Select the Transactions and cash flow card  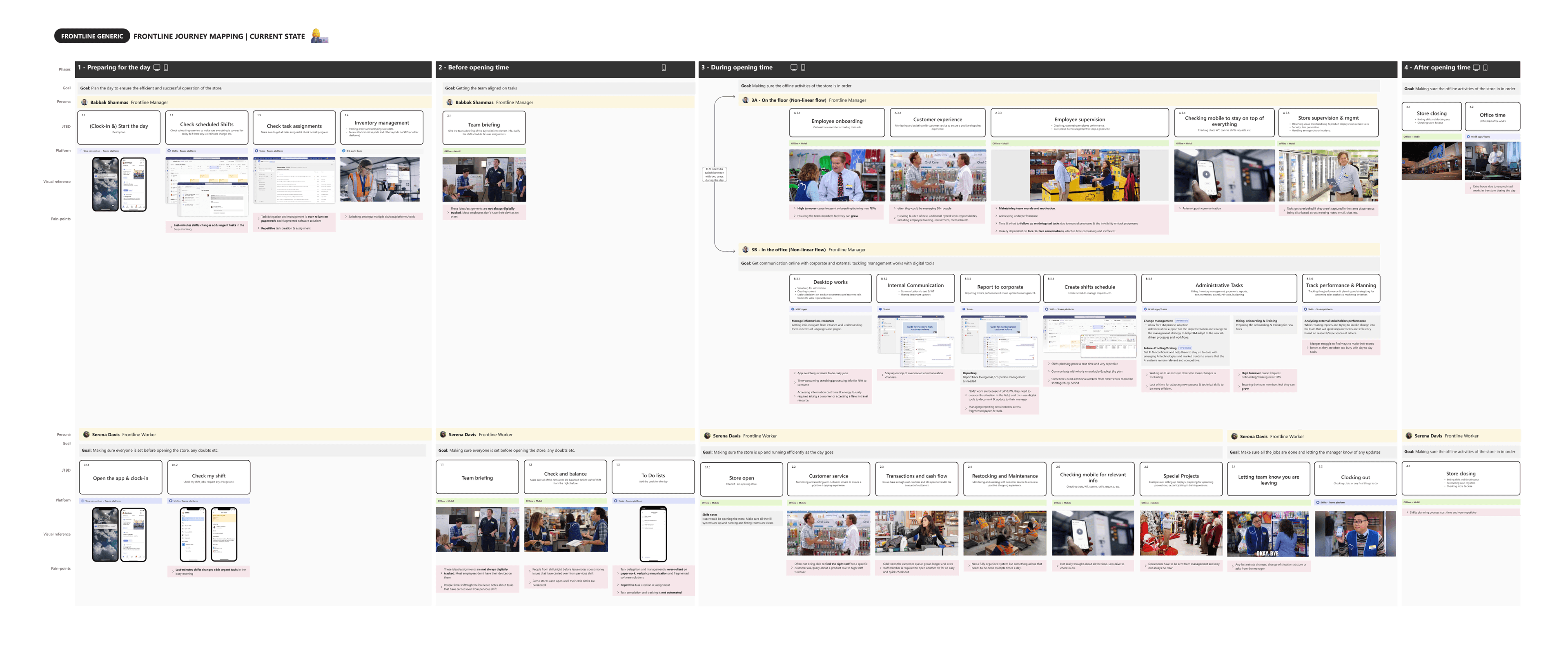(x=916, y=478)
